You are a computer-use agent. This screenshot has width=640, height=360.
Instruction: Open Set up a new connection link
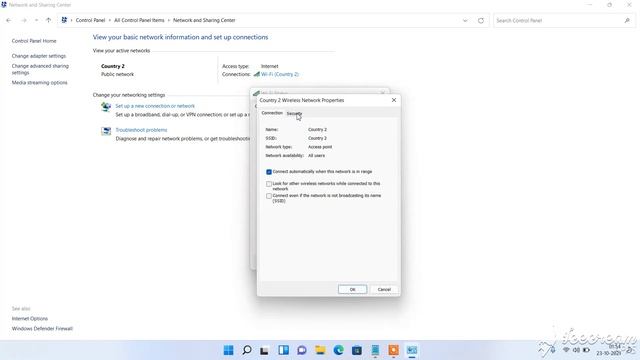point(155,106)
